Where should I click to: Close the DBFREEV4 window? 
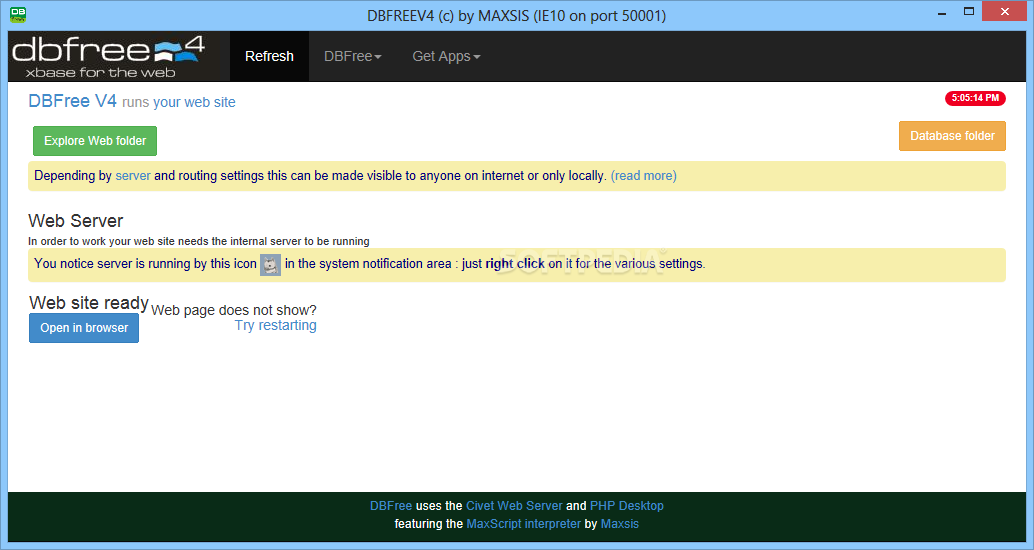point(1004,11)
